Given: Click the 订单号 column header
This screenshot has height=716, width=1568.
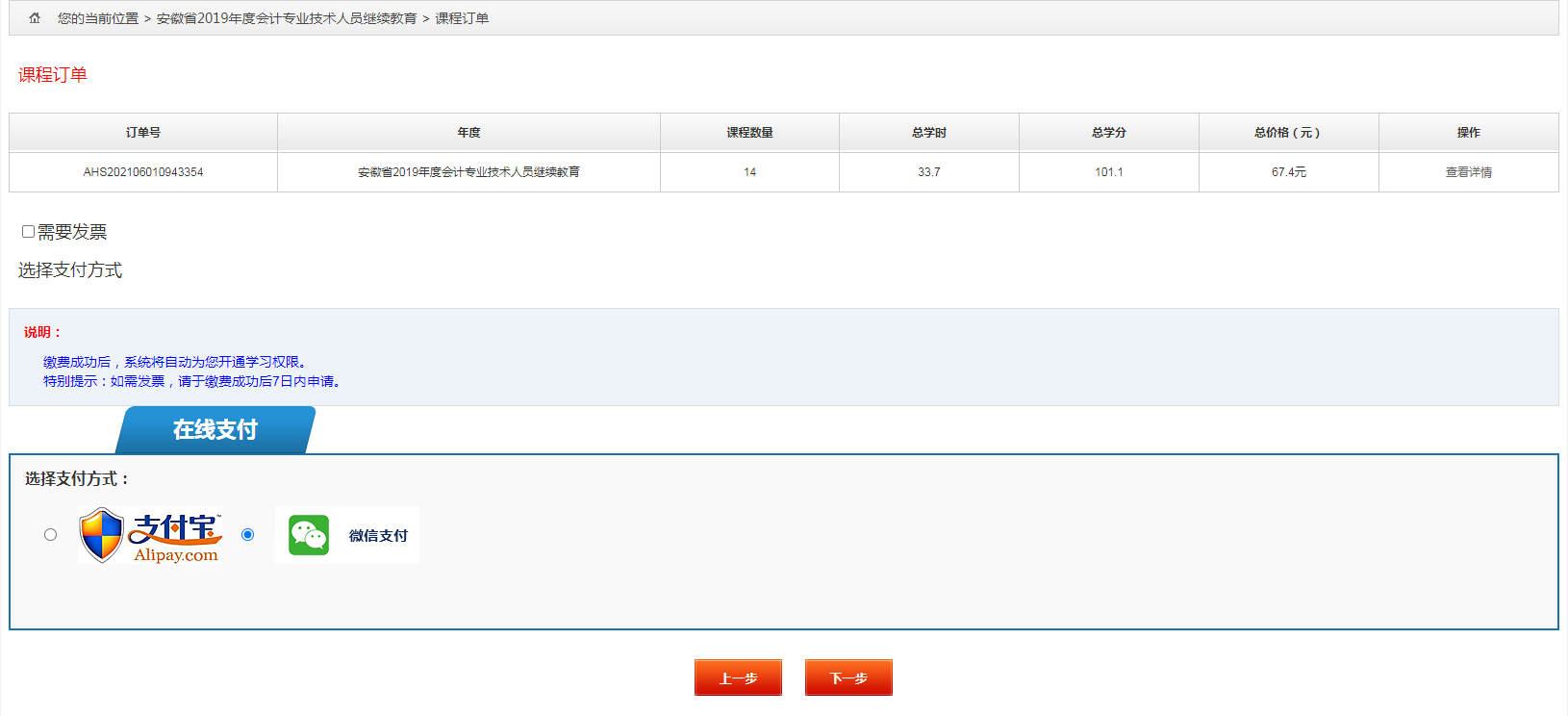Looking at the screenshot, I should pos(143,133).
